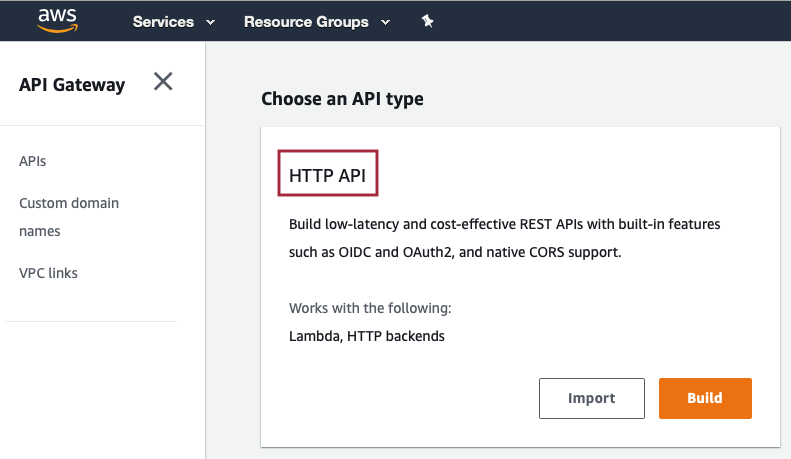The image size is (791, 459).
Task: Click the HTTP API card area
Action: click(520, 286)
